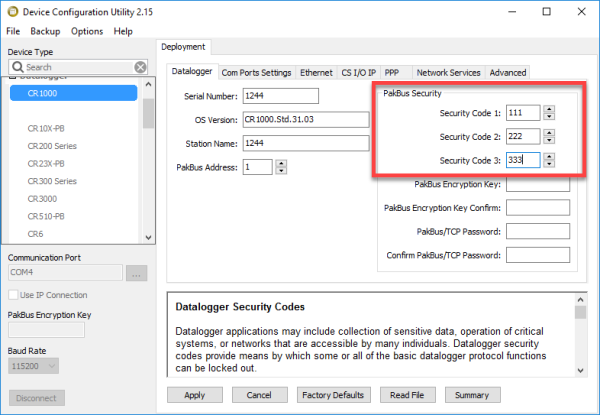Select CR6 device type
The height and width of the screenshot is (415, 600).
tap(35, 234)
